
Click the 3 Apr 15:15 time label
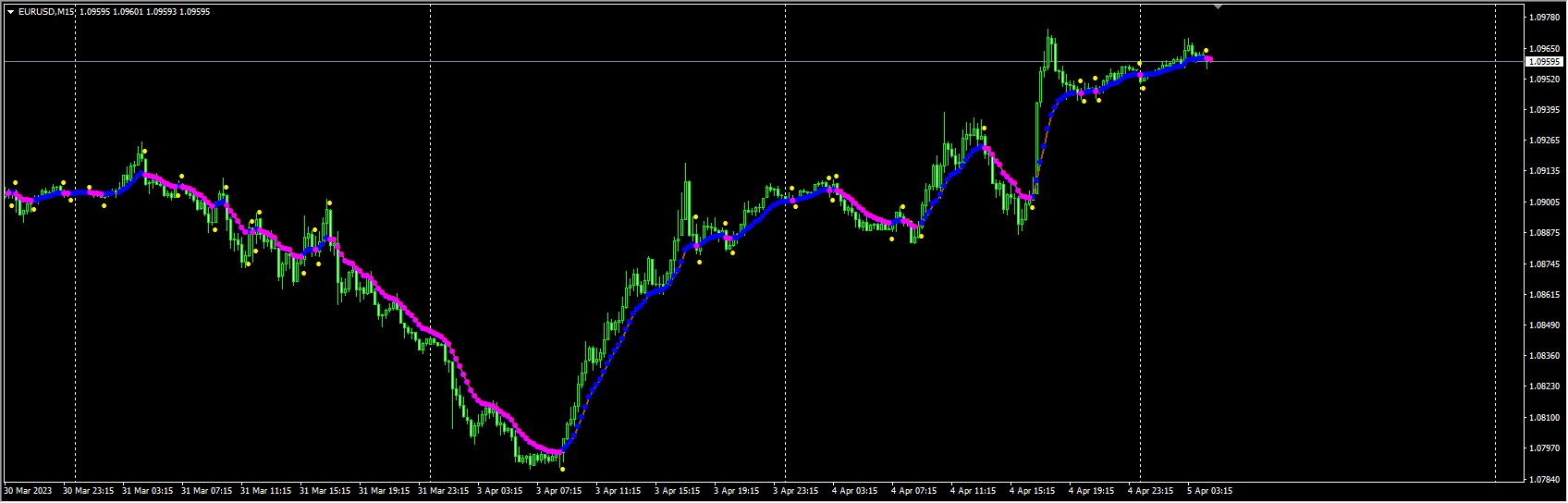[x=678, y=491]
